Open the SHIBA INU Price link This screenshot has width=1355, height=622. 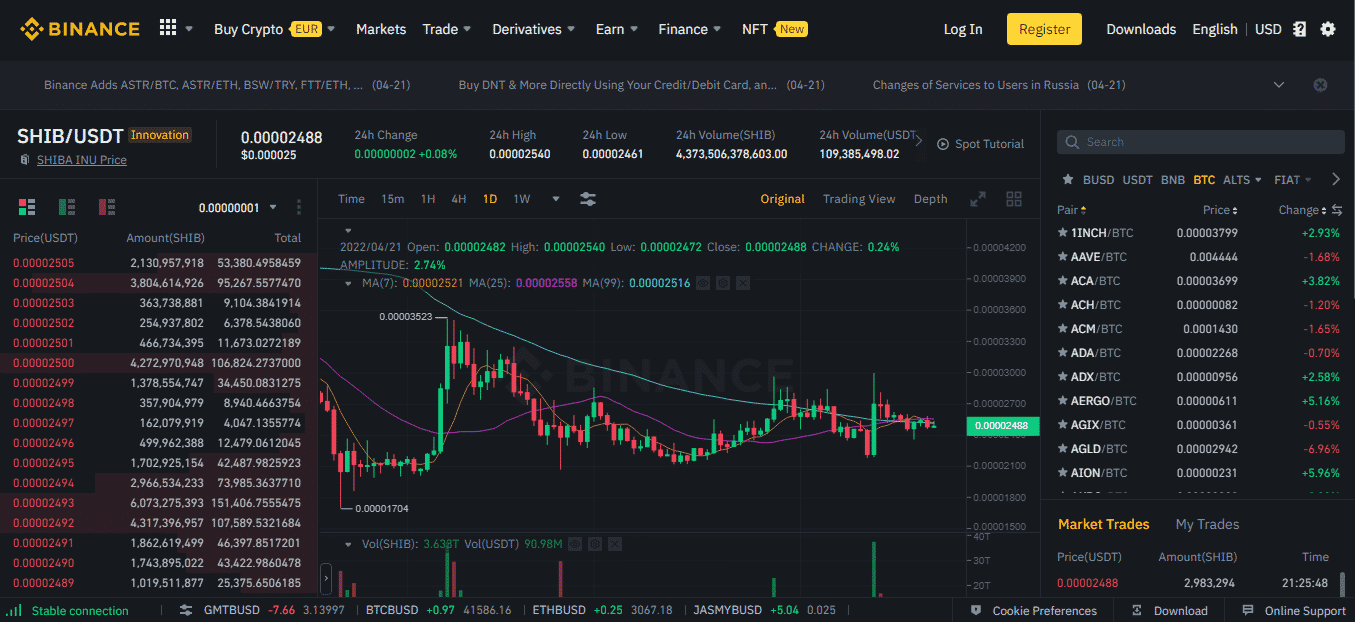click(x=81, y=160)
